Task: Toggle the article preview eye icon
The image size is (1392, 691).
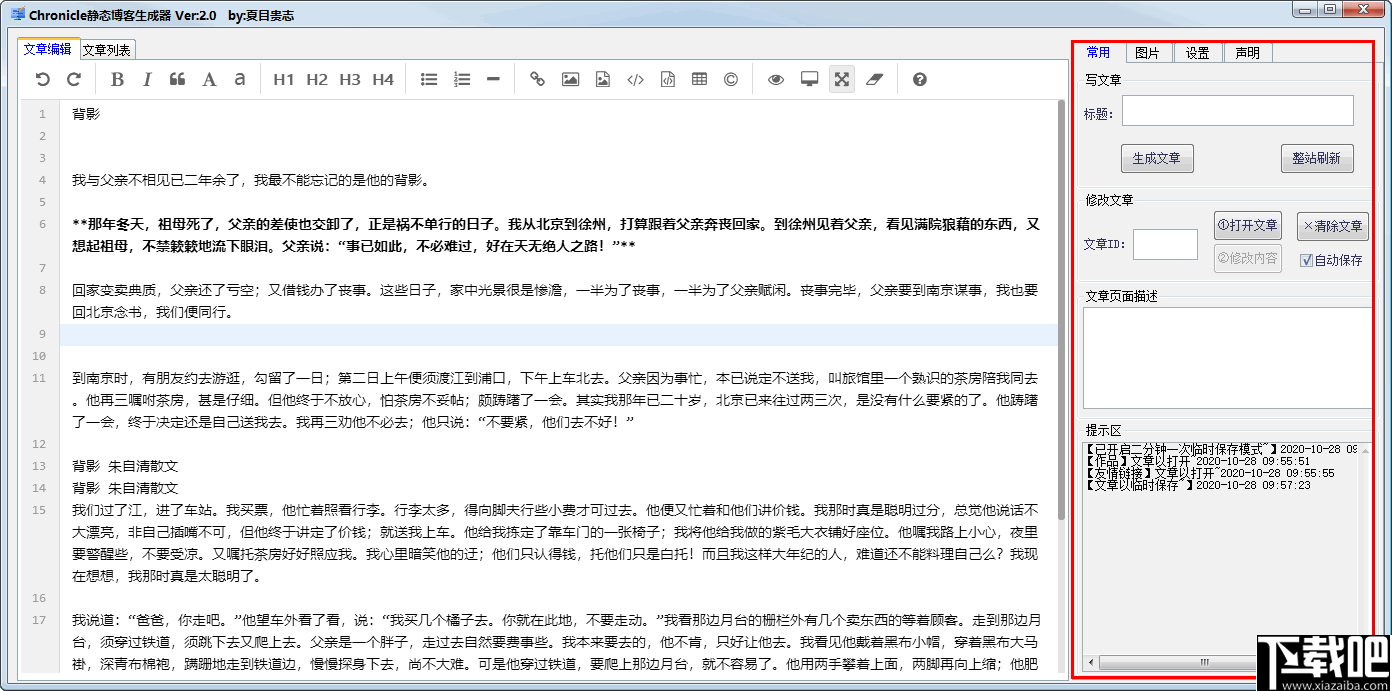Action: [x=776, y=79]
